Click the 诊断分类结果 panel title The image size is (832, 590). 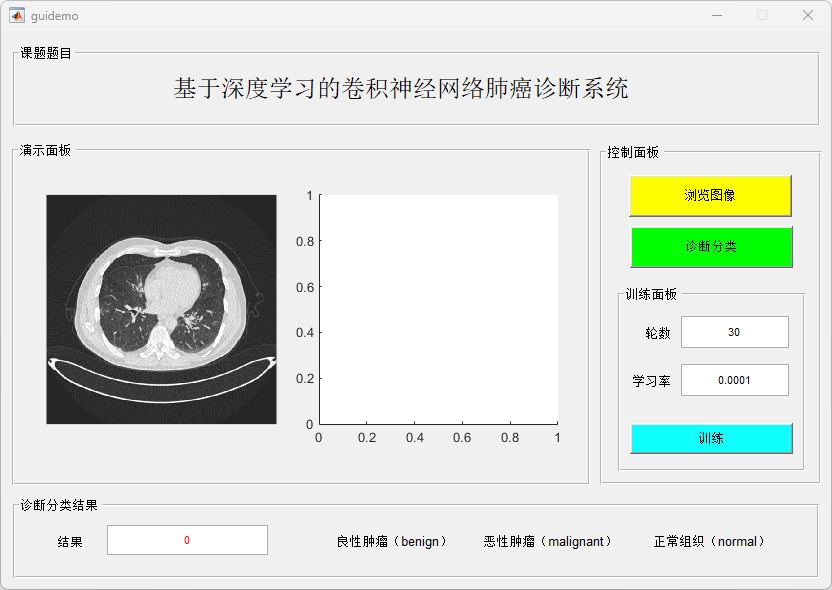pos(59,505)
